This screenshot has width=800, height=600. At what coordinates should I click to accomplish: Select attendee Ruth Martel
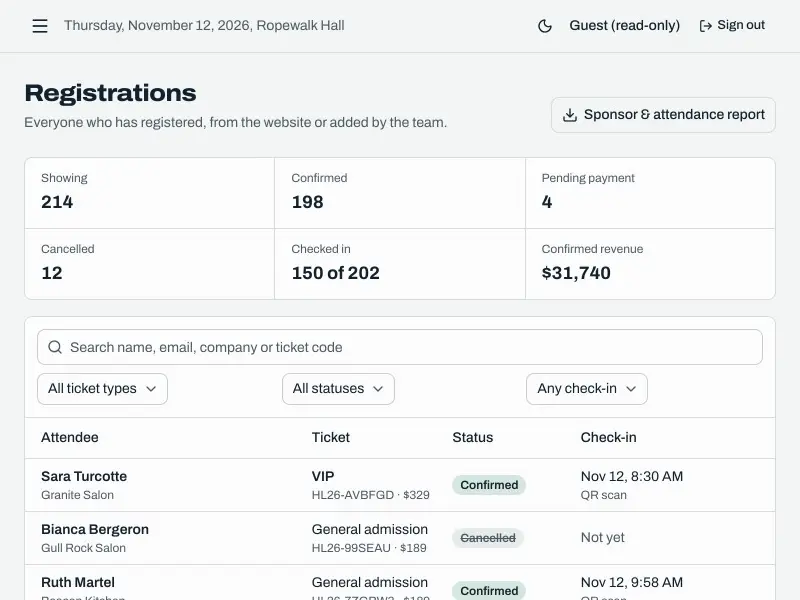(x=78, y=583)
